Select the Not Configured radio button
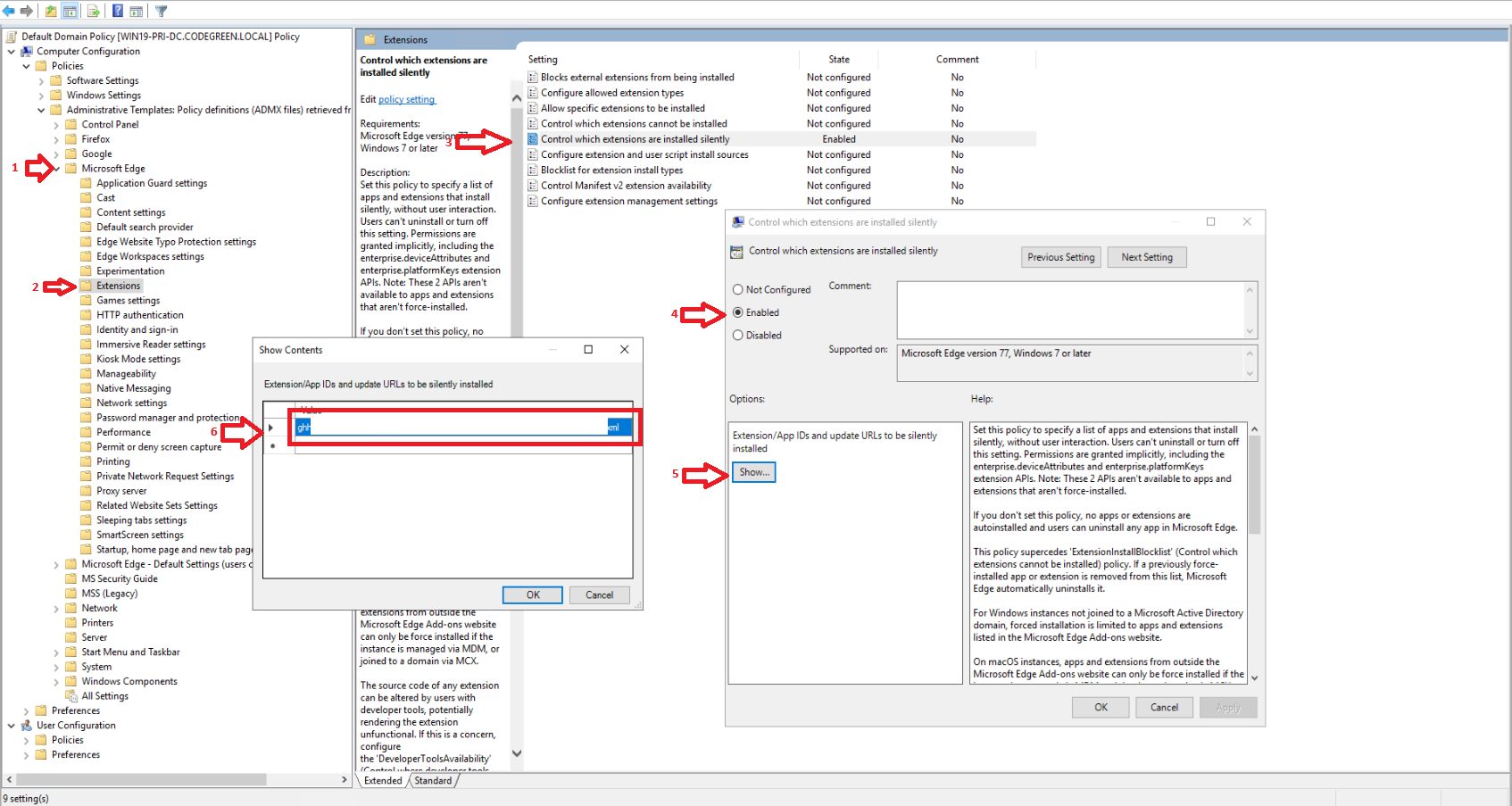1512x806 pixels. (738, 290)
